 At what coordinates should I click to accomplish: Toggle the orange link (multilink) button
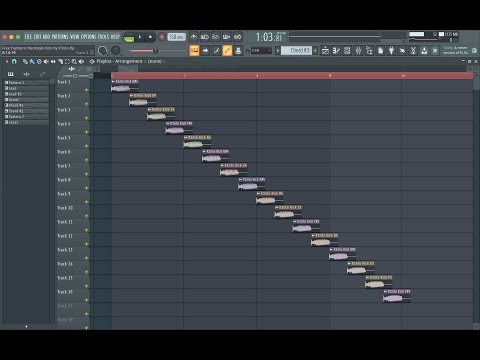point(227,51)
